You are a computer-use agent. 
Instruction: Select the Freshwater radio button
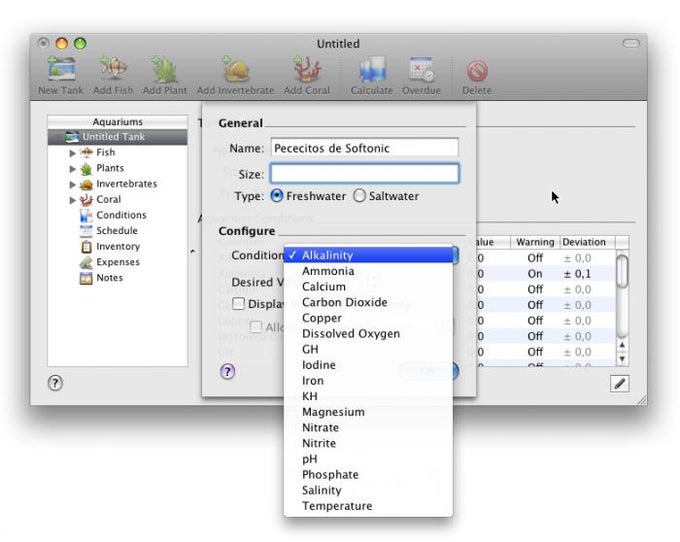tap(277, 196)
